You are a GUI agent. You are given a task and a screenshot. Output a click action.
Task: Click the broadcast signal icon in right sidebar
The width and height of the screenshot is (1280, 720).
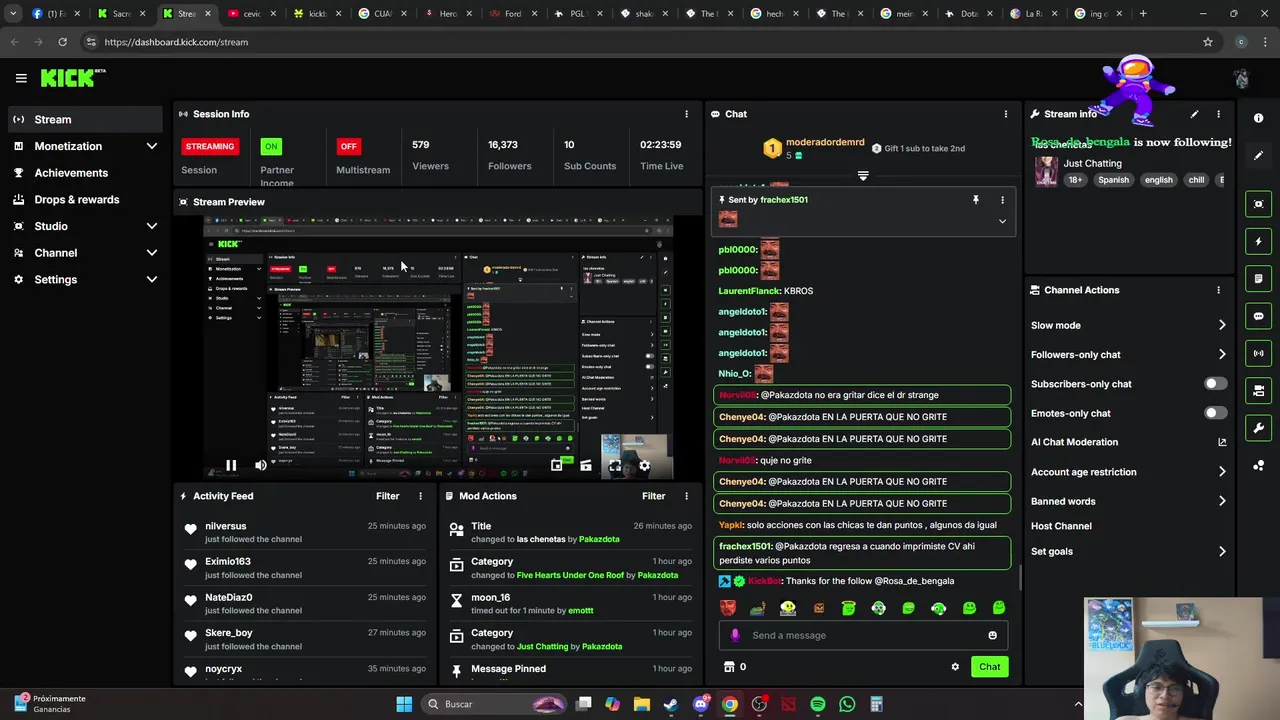click(1259, 353)
